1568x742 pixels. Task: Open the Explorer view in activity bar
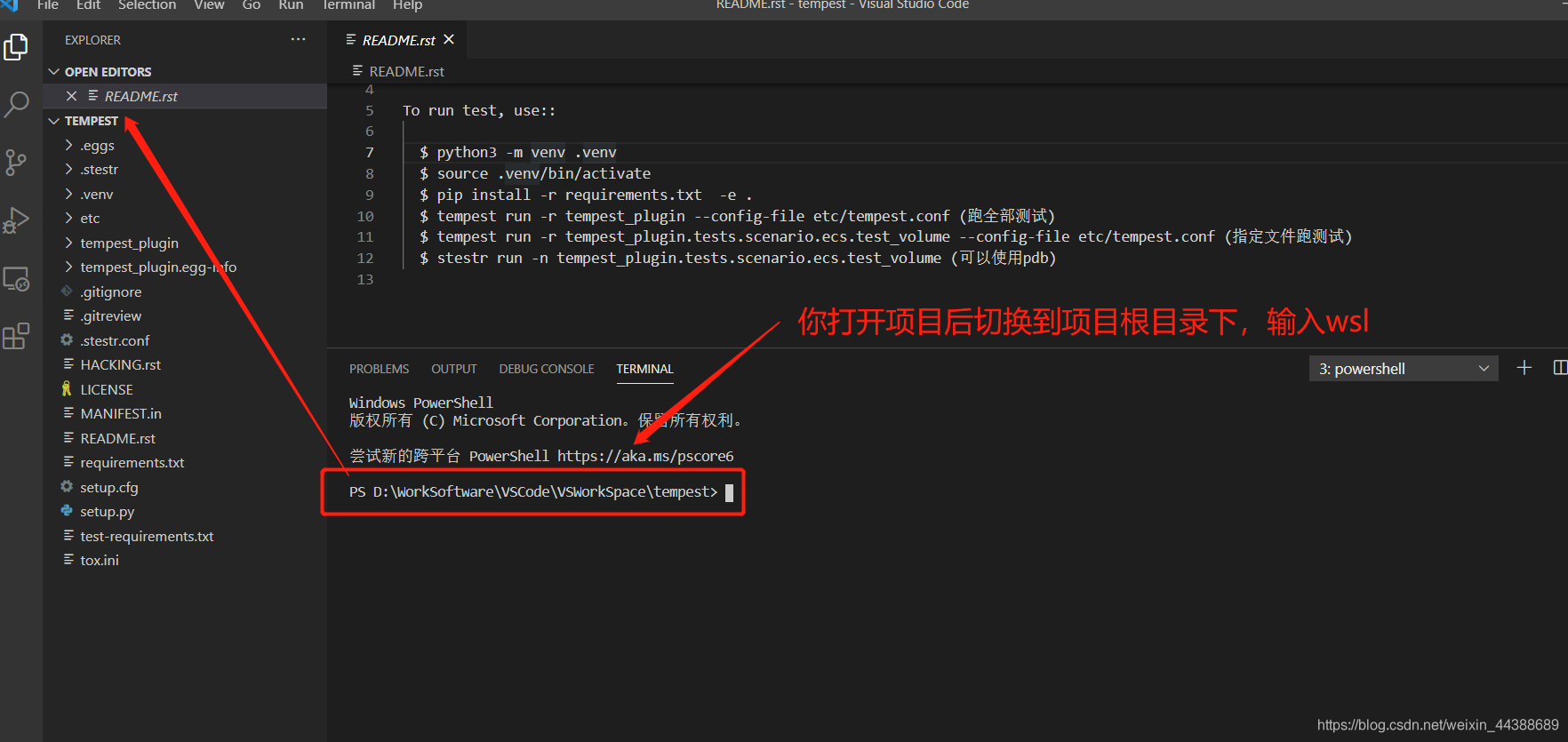click(x=16, y=47)
